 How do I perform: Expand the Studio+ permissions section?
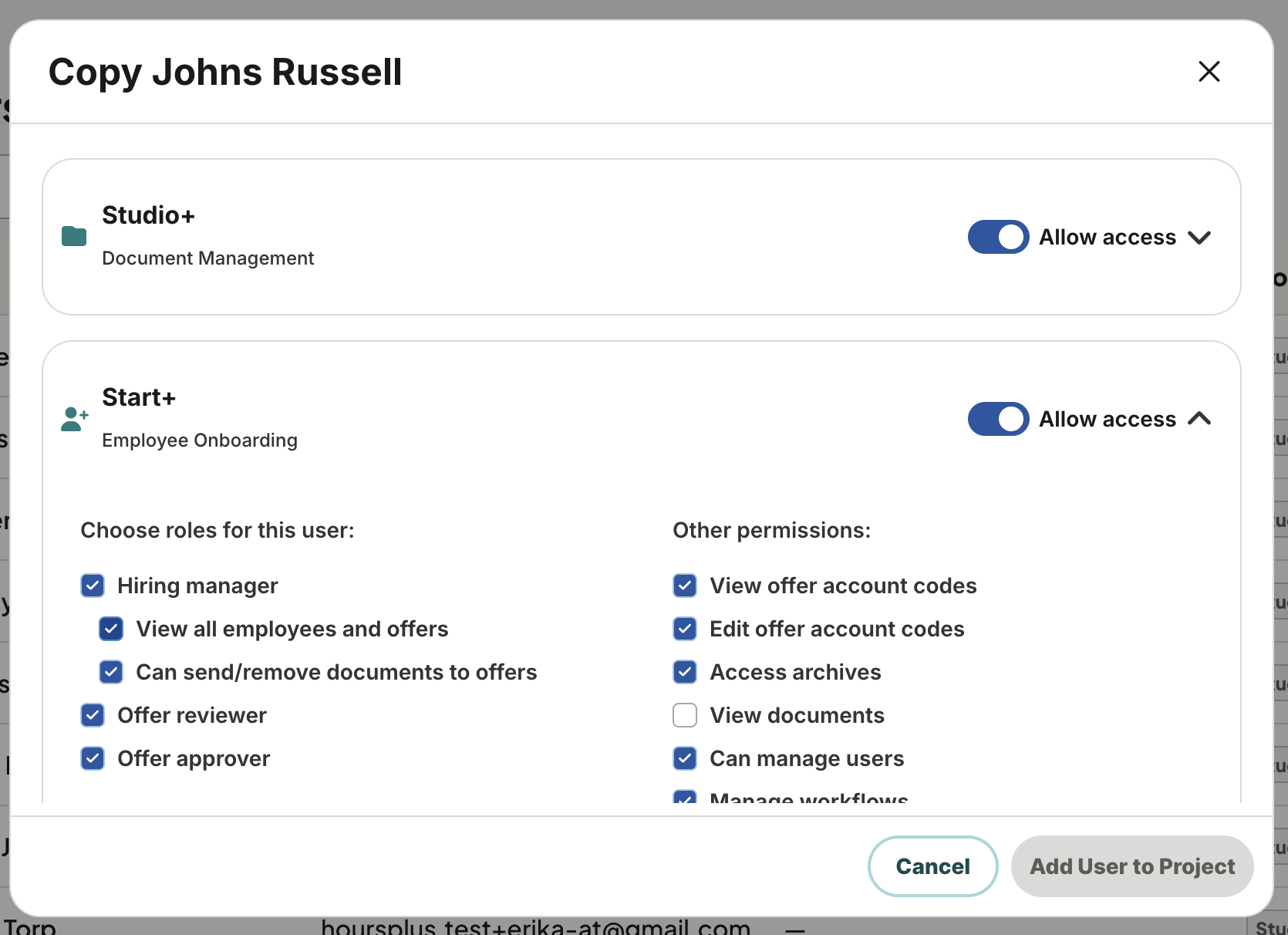click(1199, 237)
